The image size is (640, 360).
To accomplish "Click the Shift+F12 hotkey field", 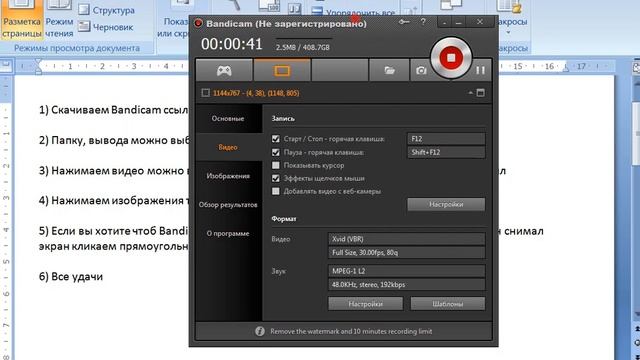I will pyautogui.click(x=446, y=152).
